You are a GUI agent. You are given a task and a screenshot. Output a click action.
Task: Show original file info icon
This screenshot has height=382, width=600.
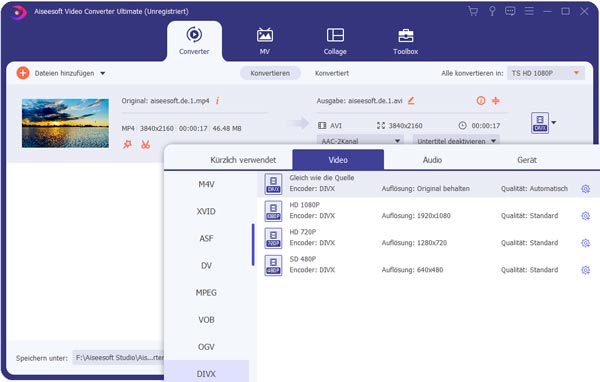[x=217, y=101]
